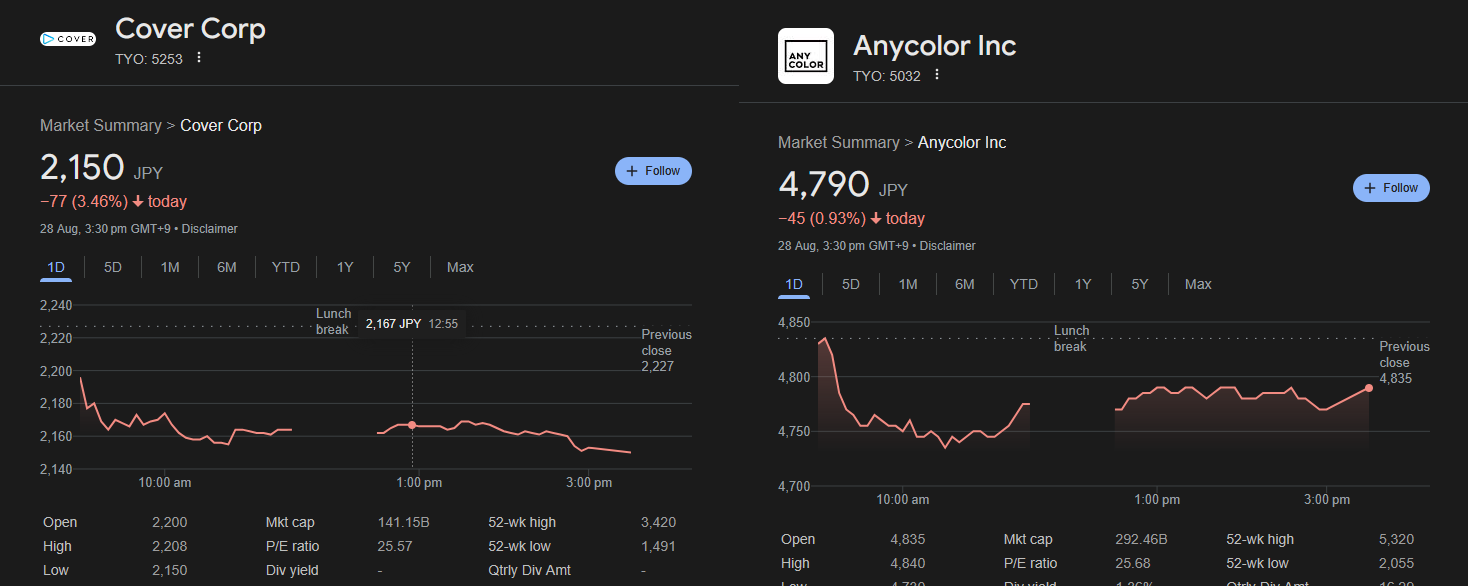Click Cover Corp Open value 2,200

click(169, 522)
